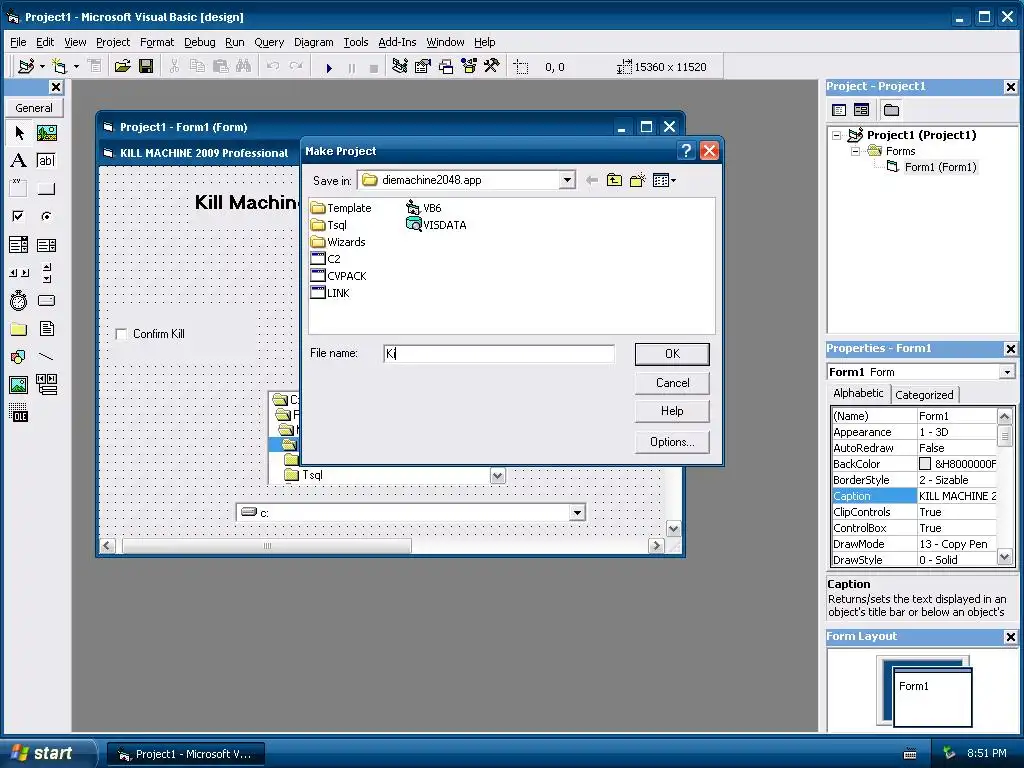Click the File name input field
This screenshot has height=768, width=1024.
pos(499,354)
